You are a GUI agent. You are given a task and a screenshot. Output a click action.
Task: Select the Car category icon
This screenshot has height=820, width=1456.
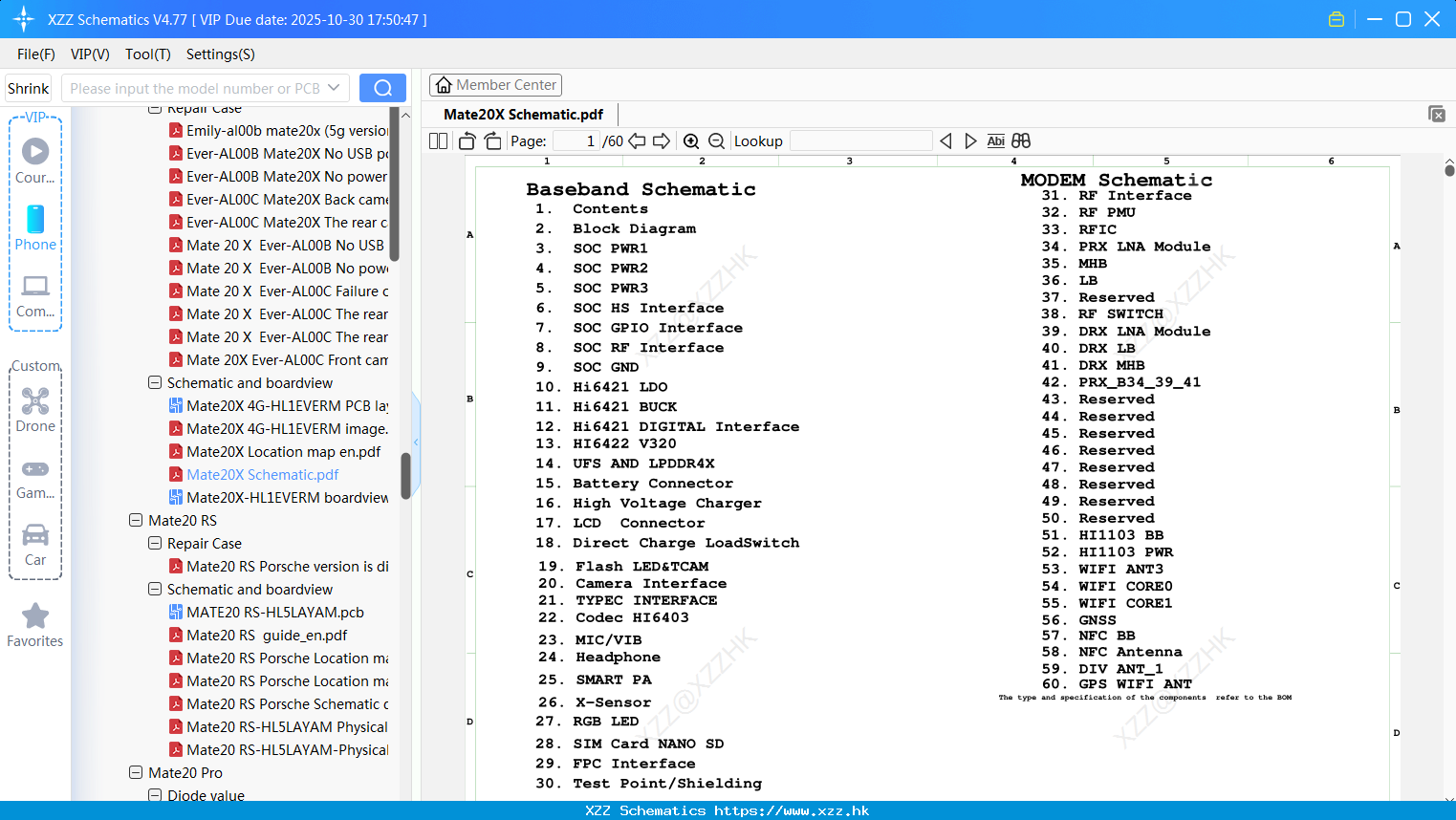pyautogui.click(x=35, y=545)
